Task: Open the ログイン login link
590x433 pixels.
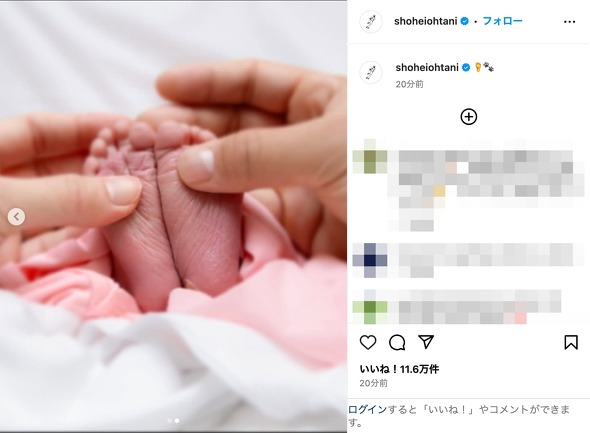Action: tap(367, 409)
